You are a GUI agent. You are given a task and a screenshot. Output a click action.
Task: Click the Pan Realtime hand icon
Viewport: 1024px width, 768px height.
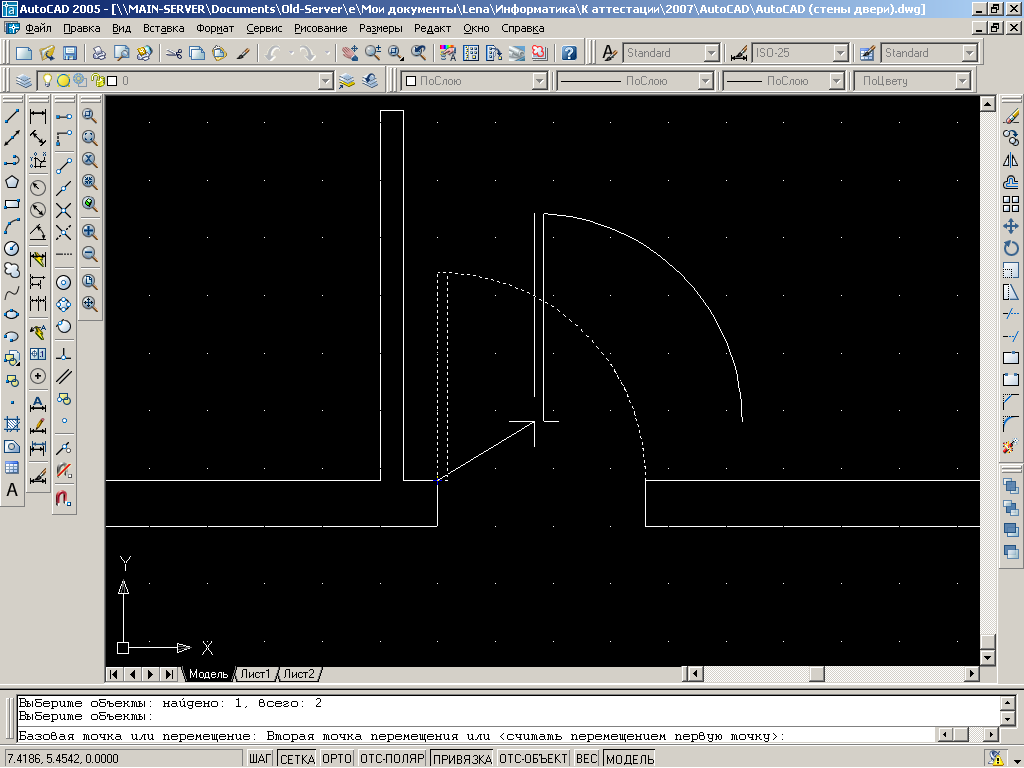click(x=350, y=53)
